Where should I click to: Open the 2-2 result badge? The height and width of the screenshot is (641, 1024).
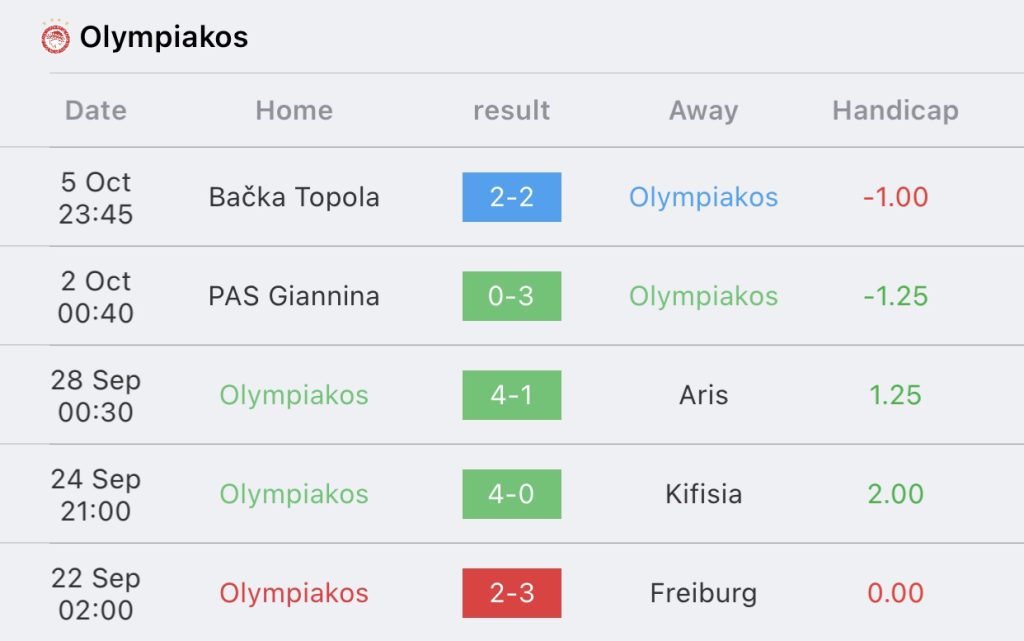512,197
